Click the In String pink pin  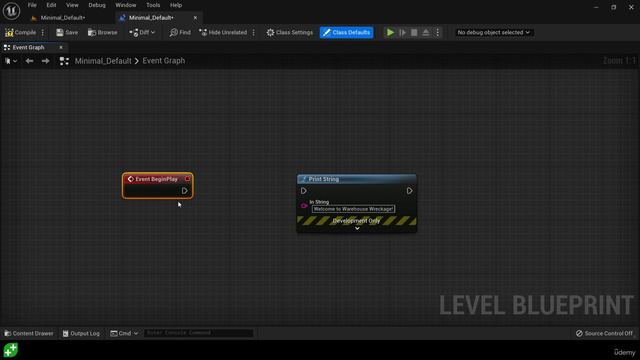click(304, 206)
